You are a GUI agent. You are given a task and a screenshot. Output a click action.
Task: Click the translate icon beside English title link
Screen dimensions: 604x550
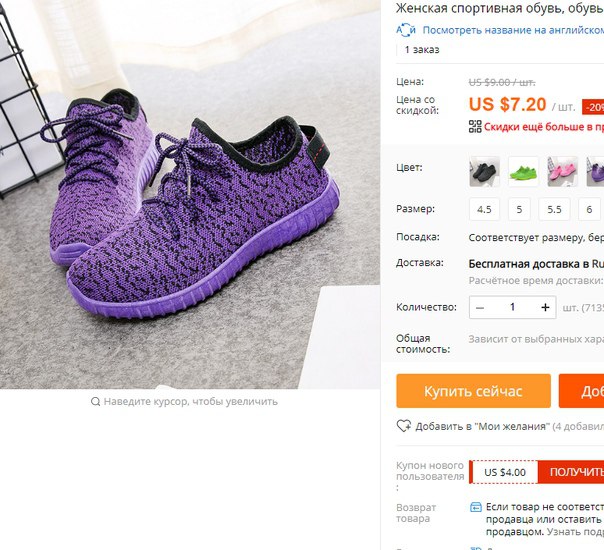click(x=406, y=30)
